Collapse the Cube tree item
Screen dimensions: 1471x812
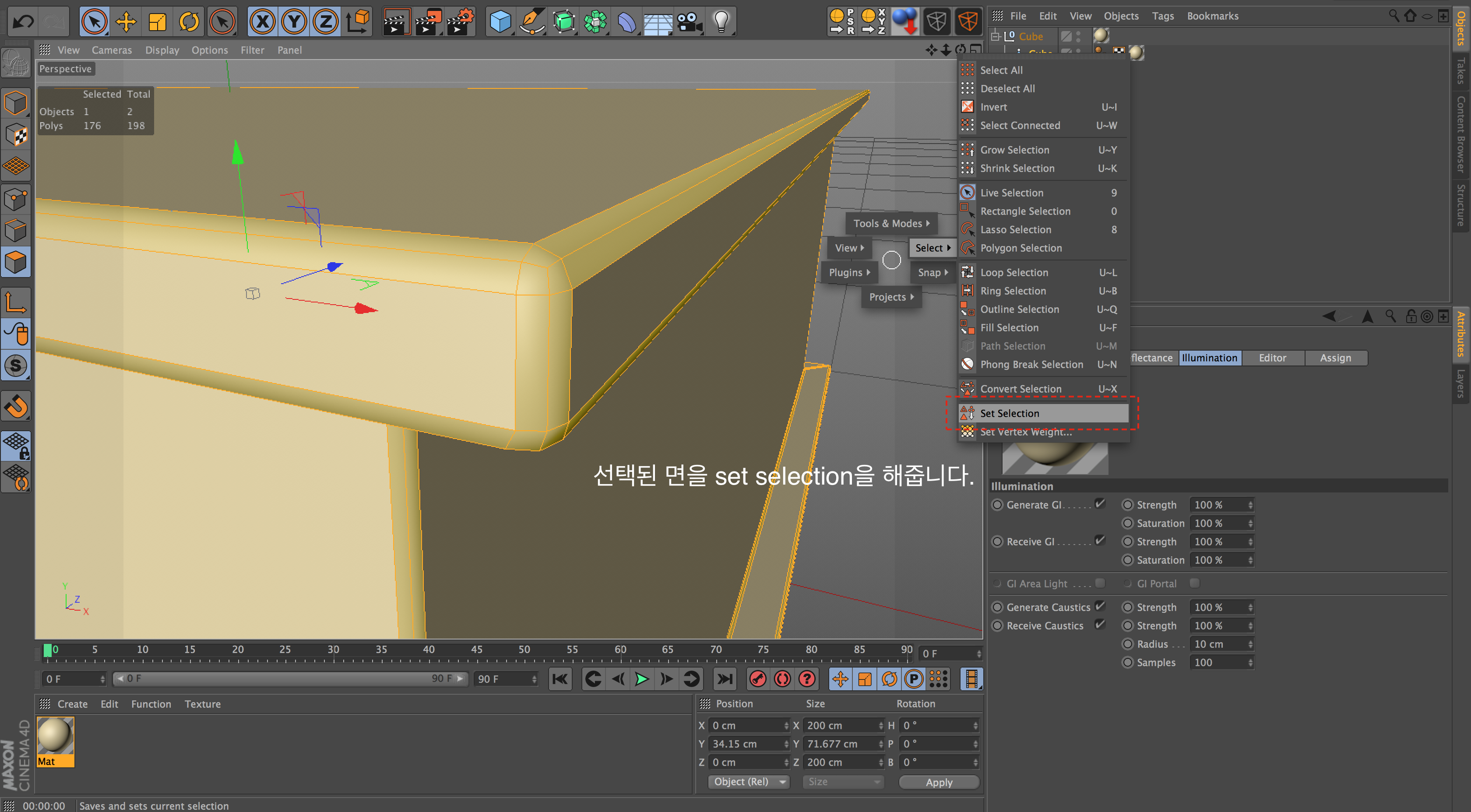pyautogui.click(x=995, y=36)
